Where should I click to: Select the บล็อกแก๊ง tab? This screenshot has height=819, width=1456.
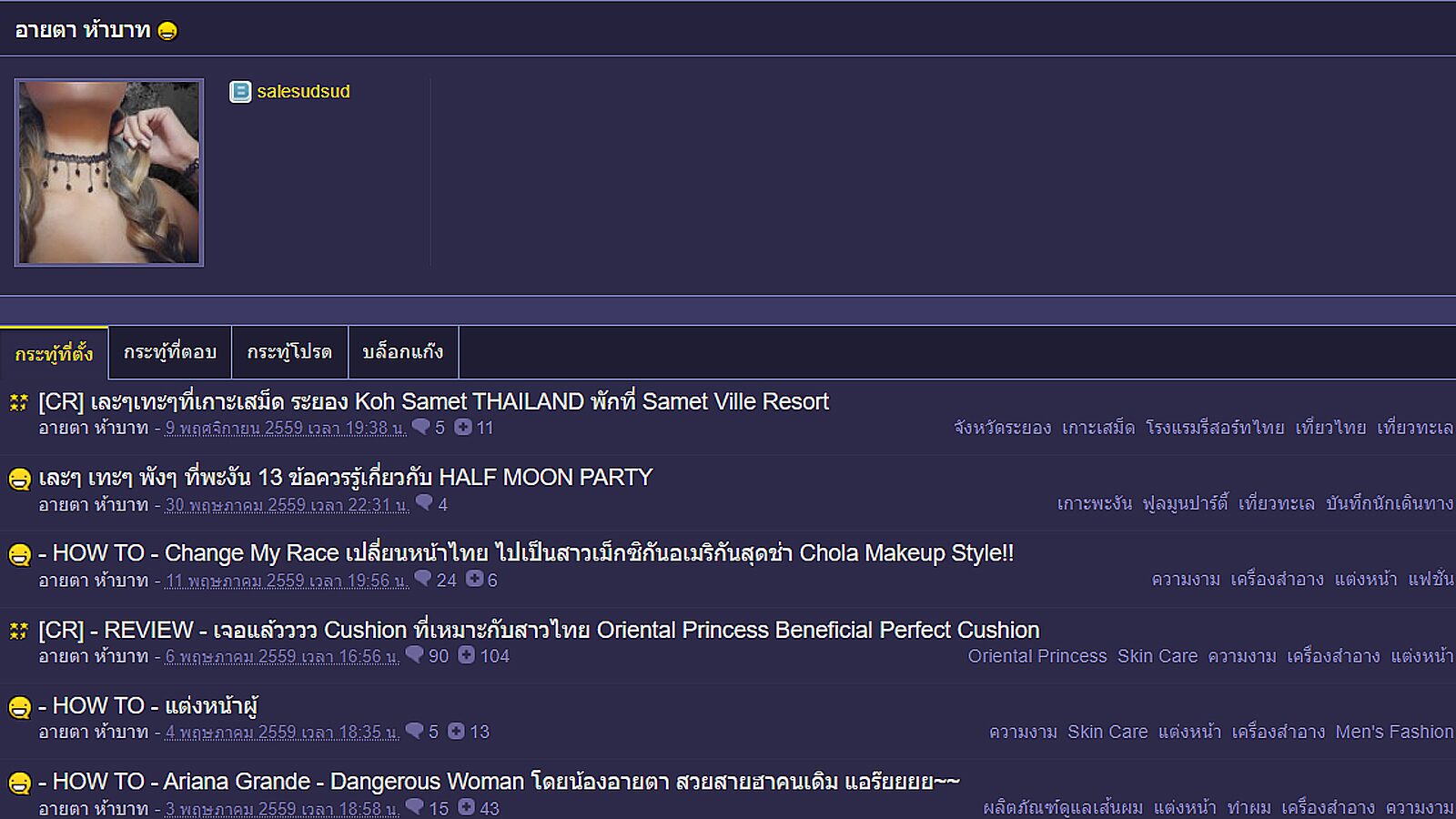point(402,352)
